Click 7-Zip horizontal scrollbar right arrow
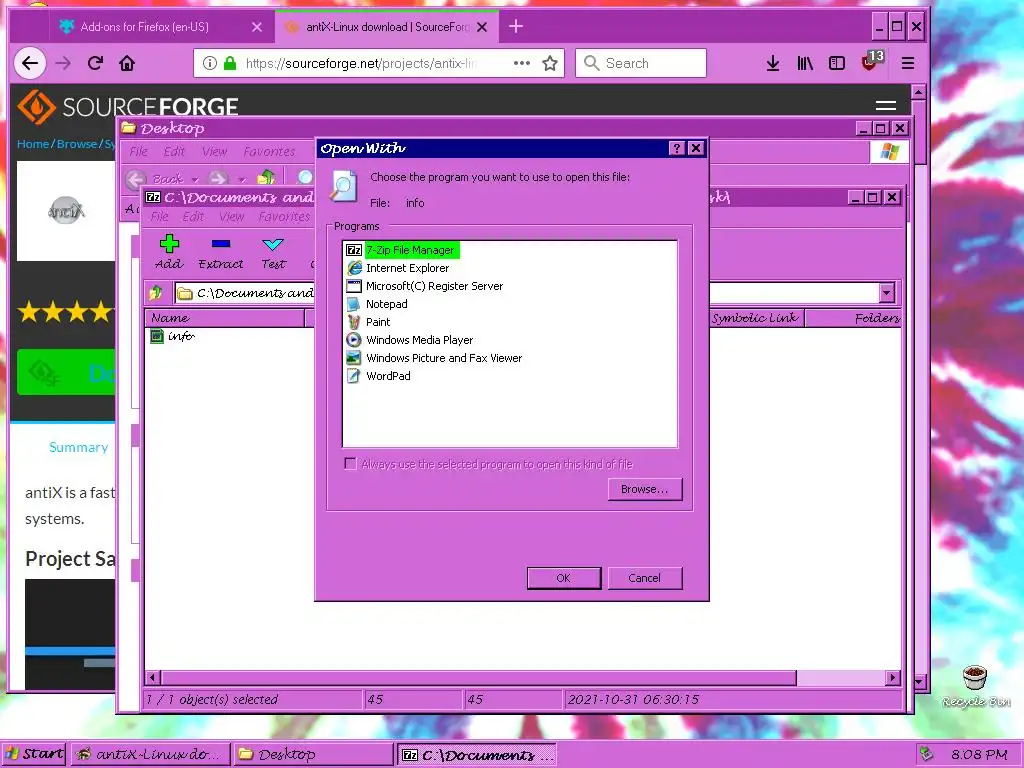Image resolution: width=1024 pixels, height=768 pixels. [x=893, y=678]
